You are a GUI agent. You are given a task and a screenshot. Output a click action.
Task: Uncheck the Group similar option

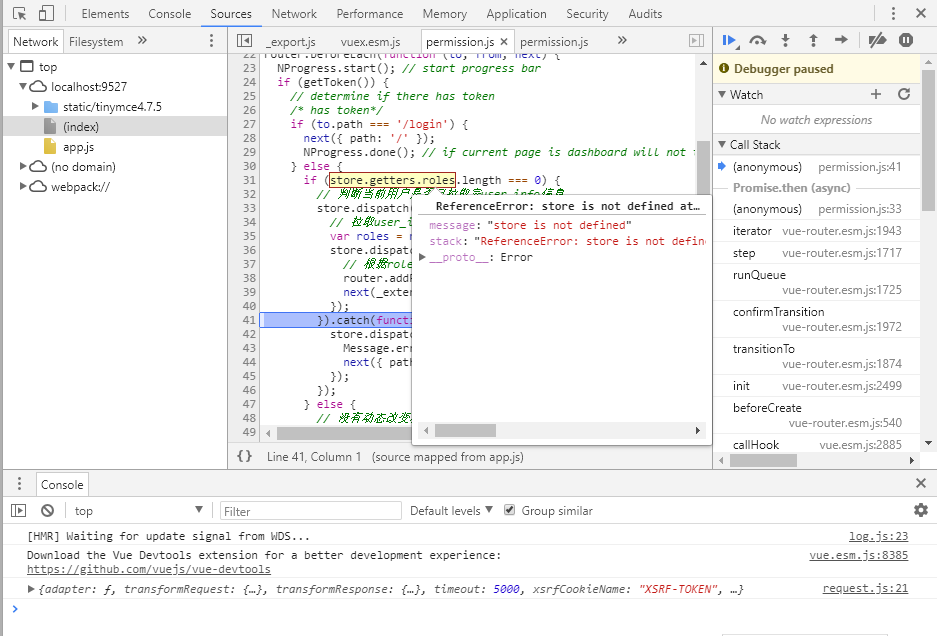click(510, 510)
